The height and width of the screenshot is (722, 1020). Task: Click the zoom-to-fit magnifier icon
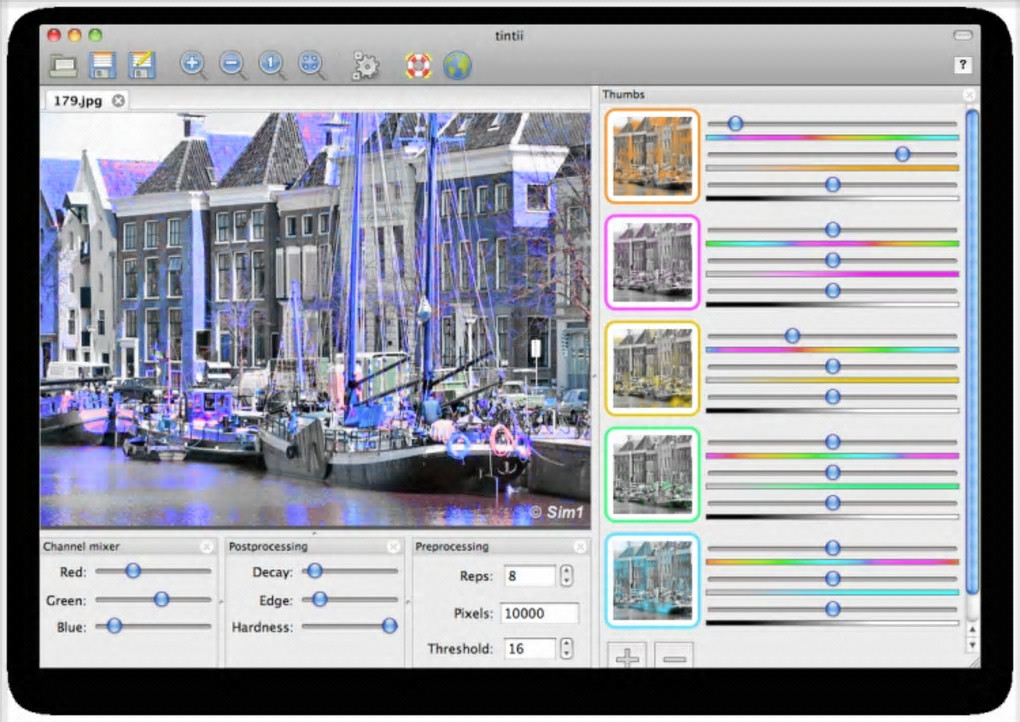click(312, 65)
